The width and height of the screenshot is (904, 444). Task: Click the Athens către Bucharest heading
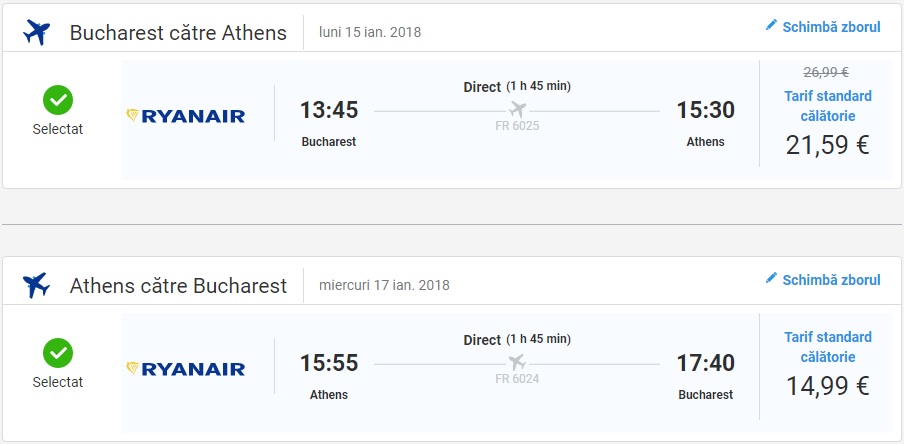tap(178, 285)
